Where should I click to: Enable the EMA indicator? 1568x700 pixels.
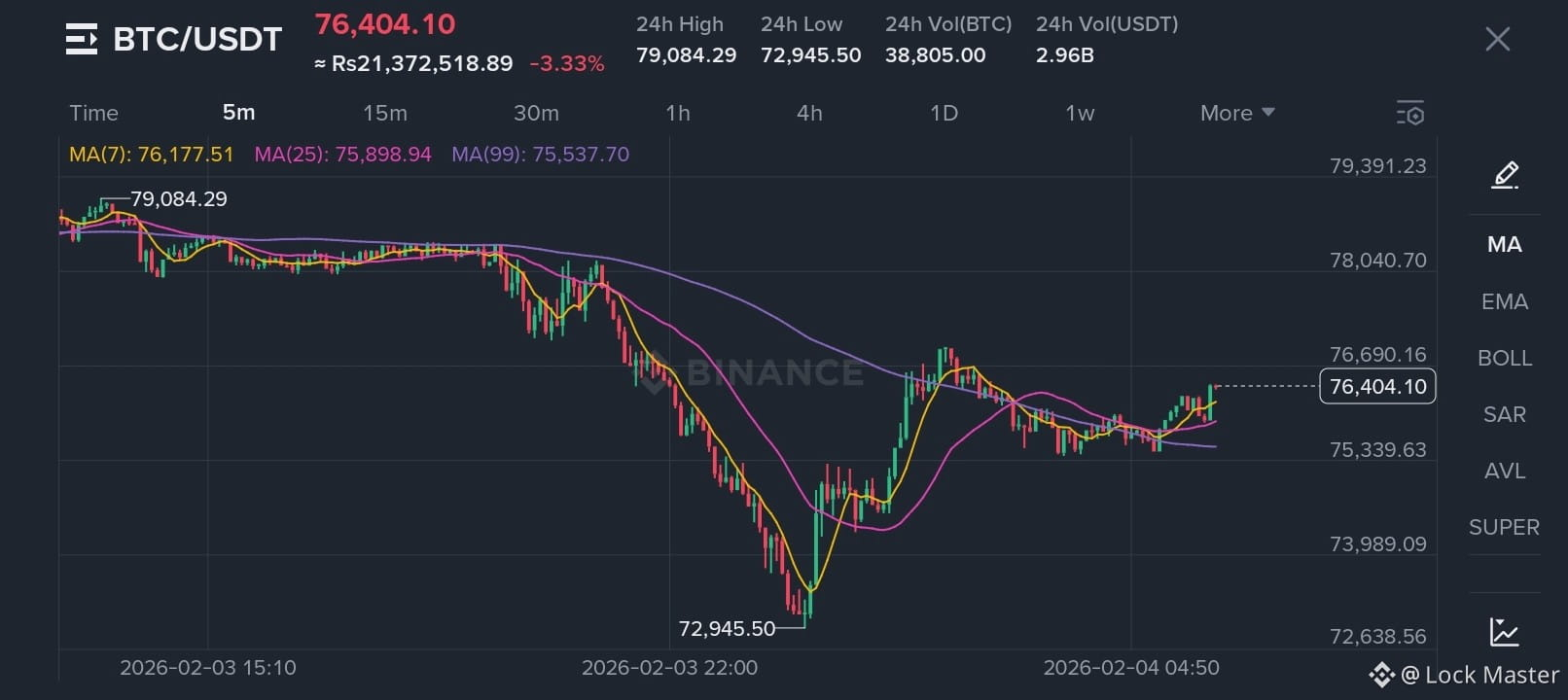click(x=1504, y=301)
